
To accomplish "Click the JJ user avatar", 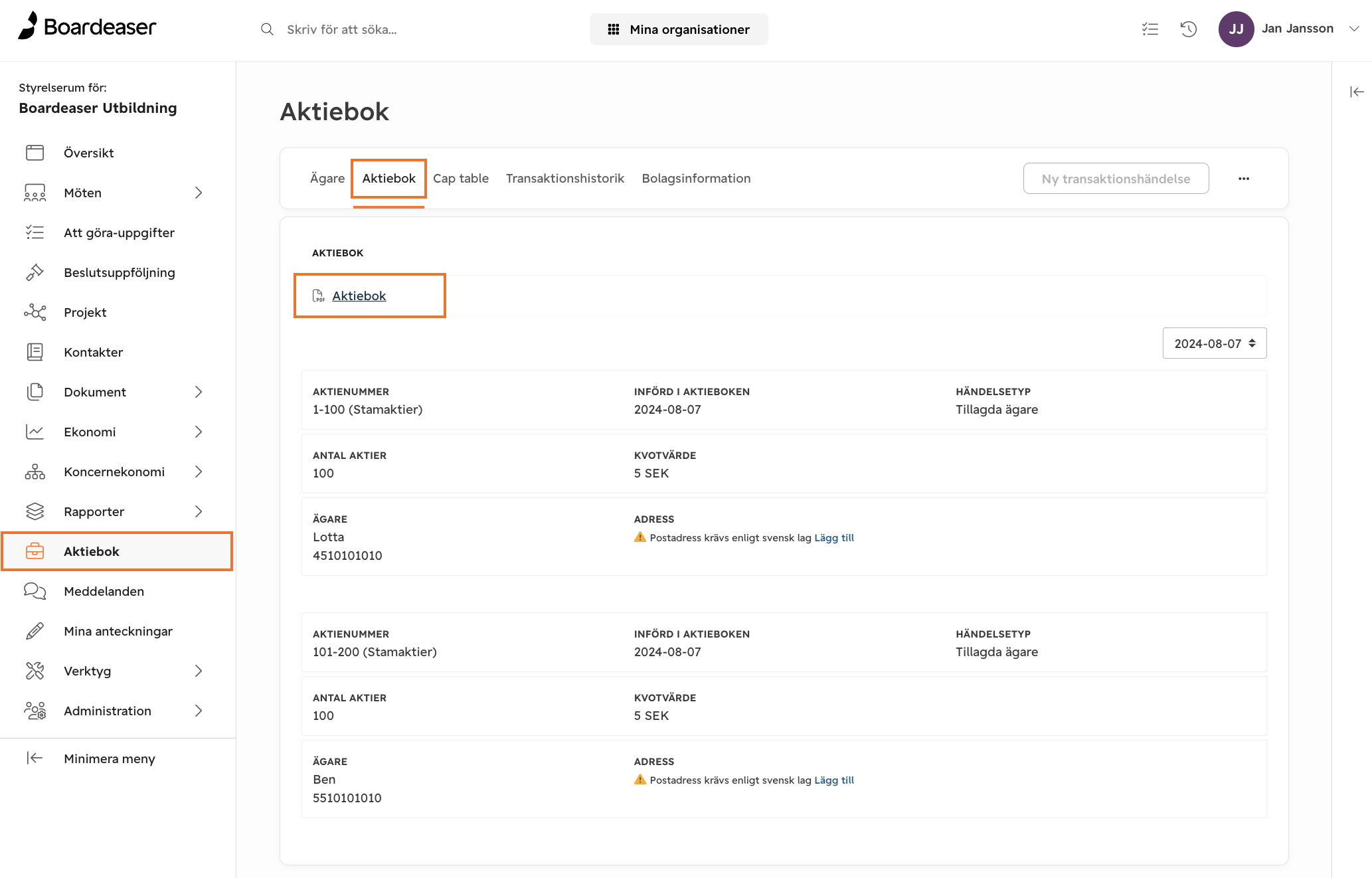I will click(x=1236, y=29).
